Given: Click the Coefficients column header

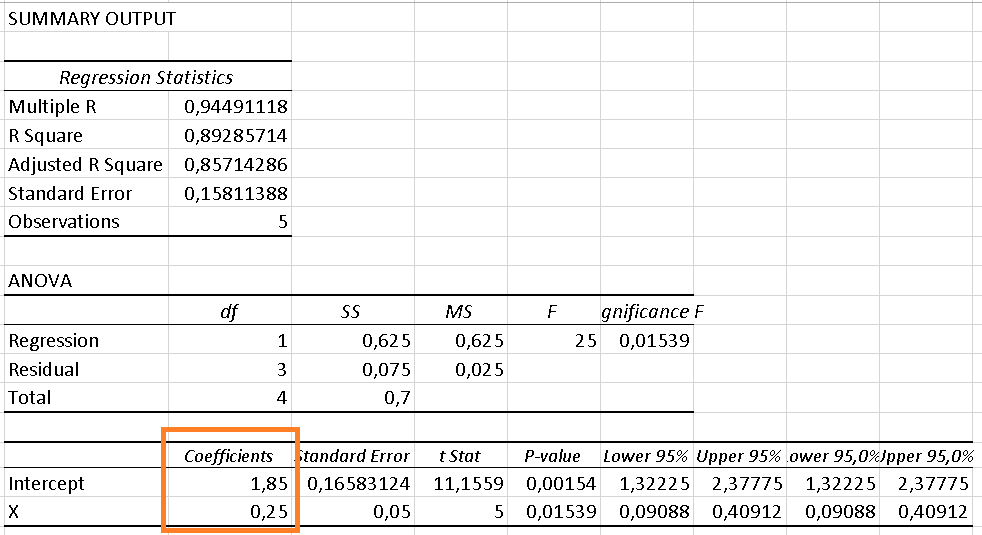Looking at the screenshot, I should pos(229,456).
